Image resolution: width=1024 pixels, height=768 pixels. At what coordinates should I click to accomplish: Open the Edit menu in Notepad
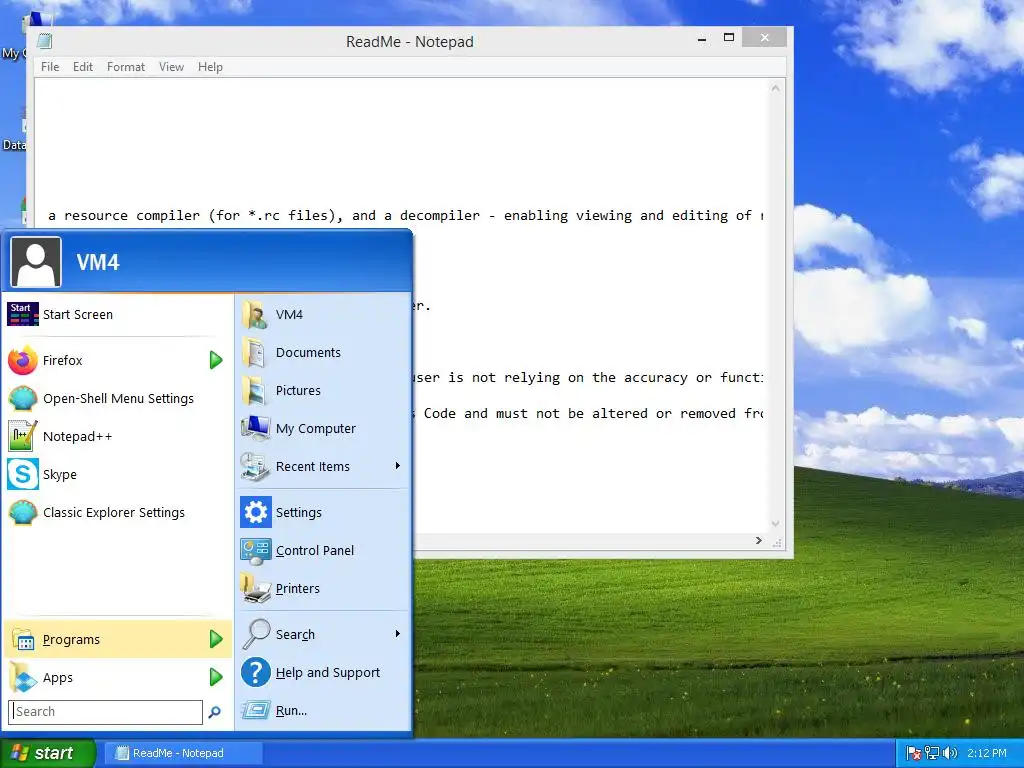tap(82, 67)
